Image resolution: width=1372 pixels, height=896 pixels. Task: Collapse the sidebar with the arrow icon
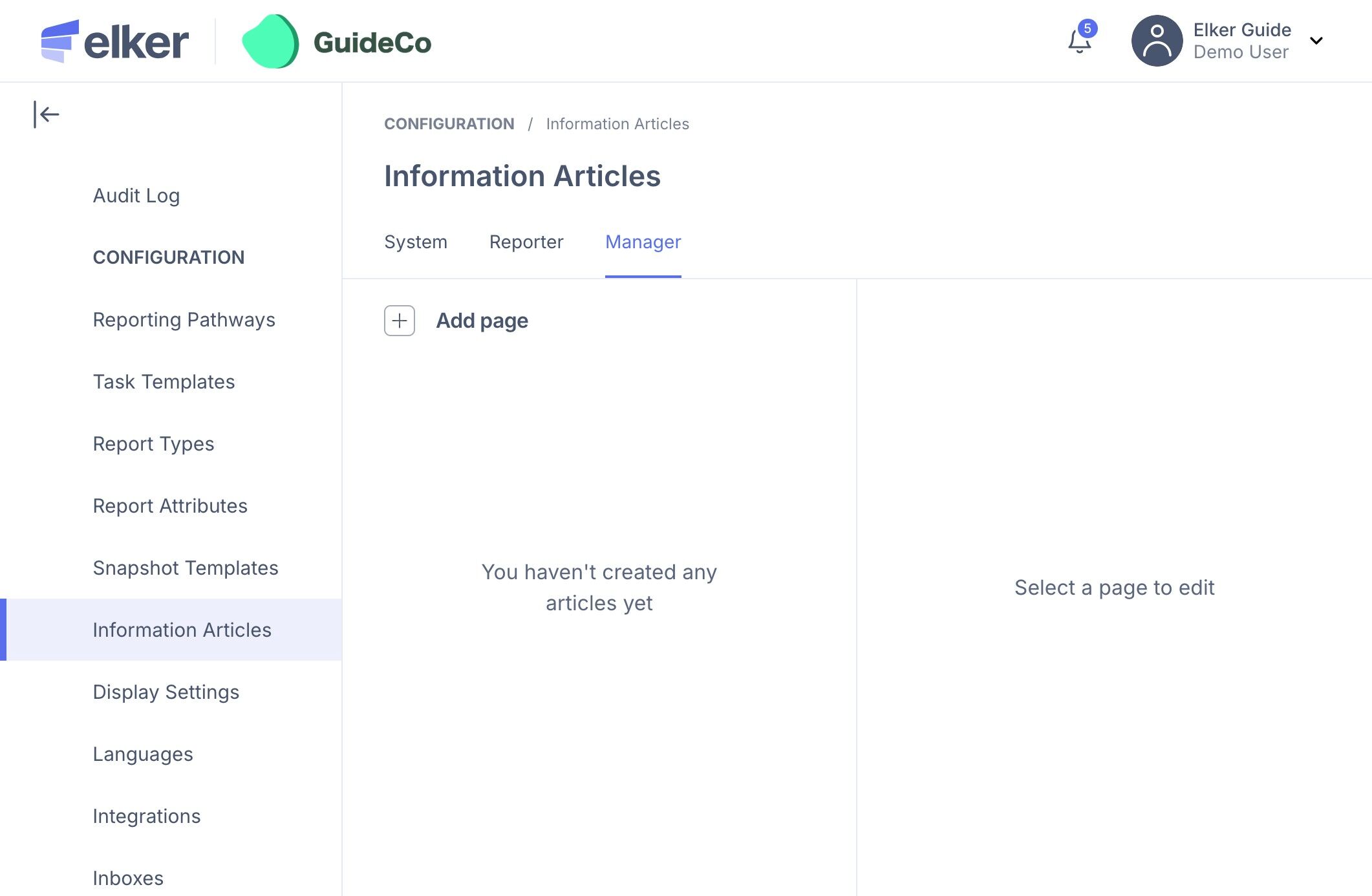46,115
